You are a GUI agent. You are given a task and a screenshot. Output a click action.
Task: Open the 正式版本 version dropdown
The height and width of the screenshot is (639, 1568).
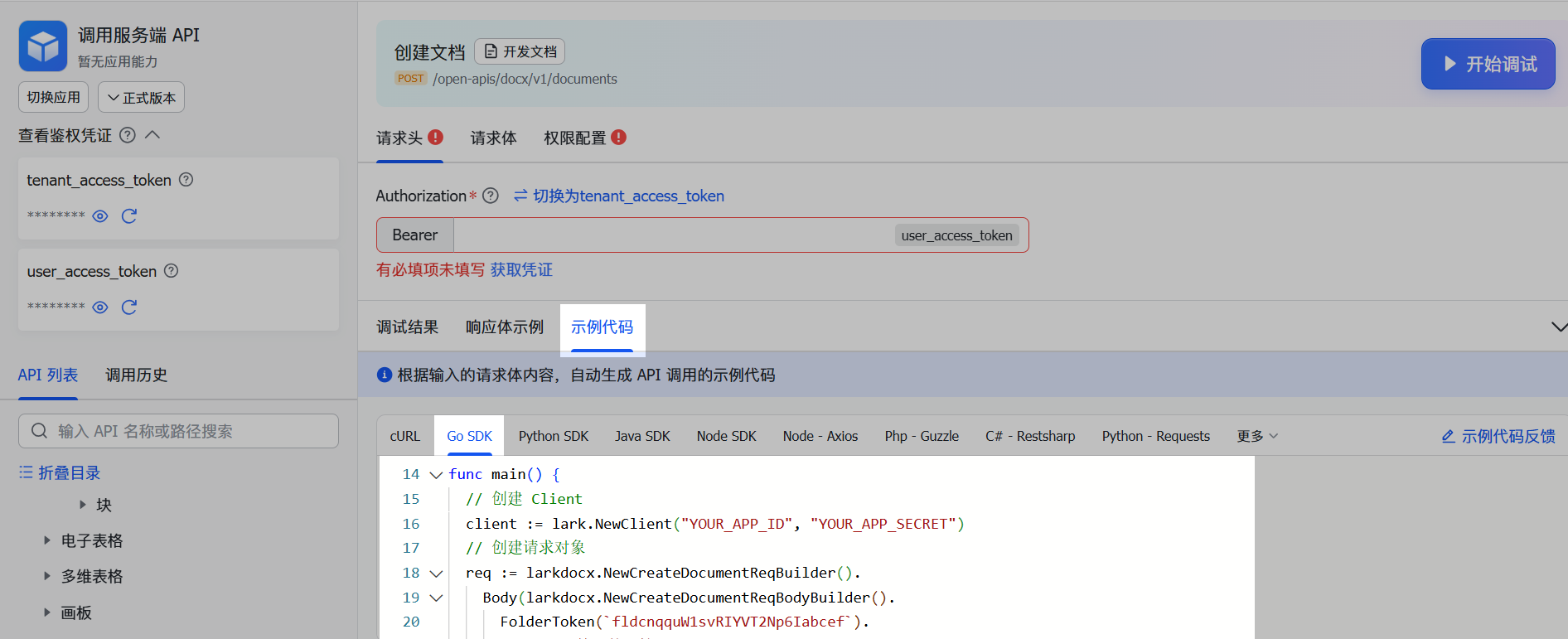pyautogui.click(x=141, y=98)
